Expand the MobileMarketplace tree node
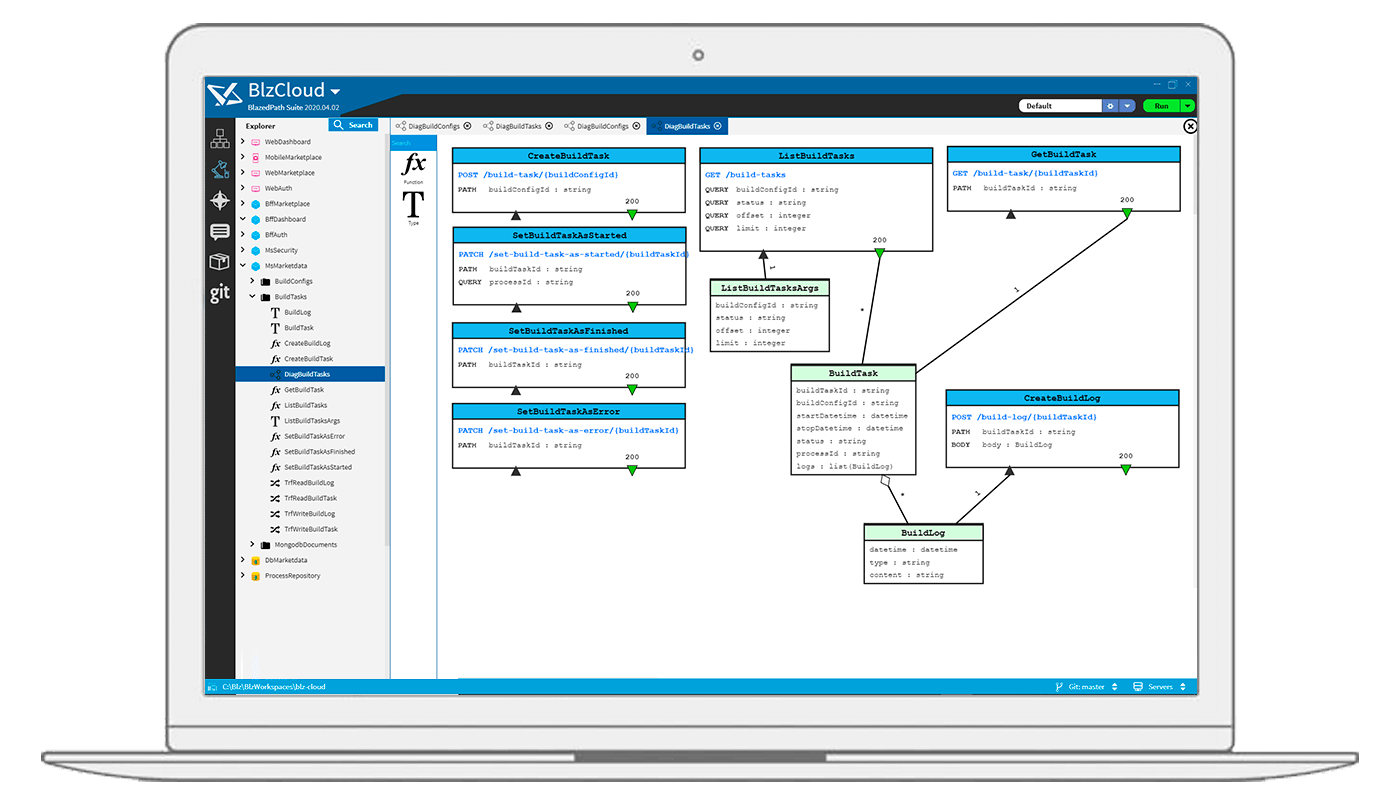 pos(243,158)
